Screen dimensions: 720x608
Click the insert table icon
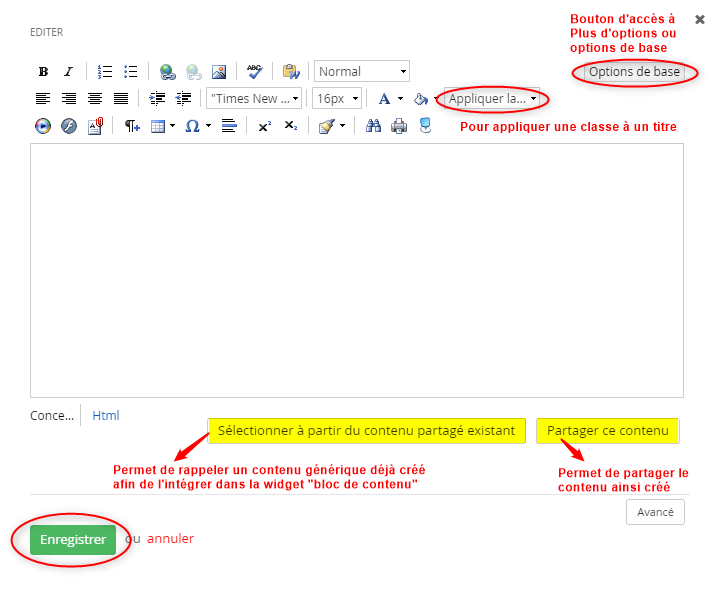[x=157, y=126]
